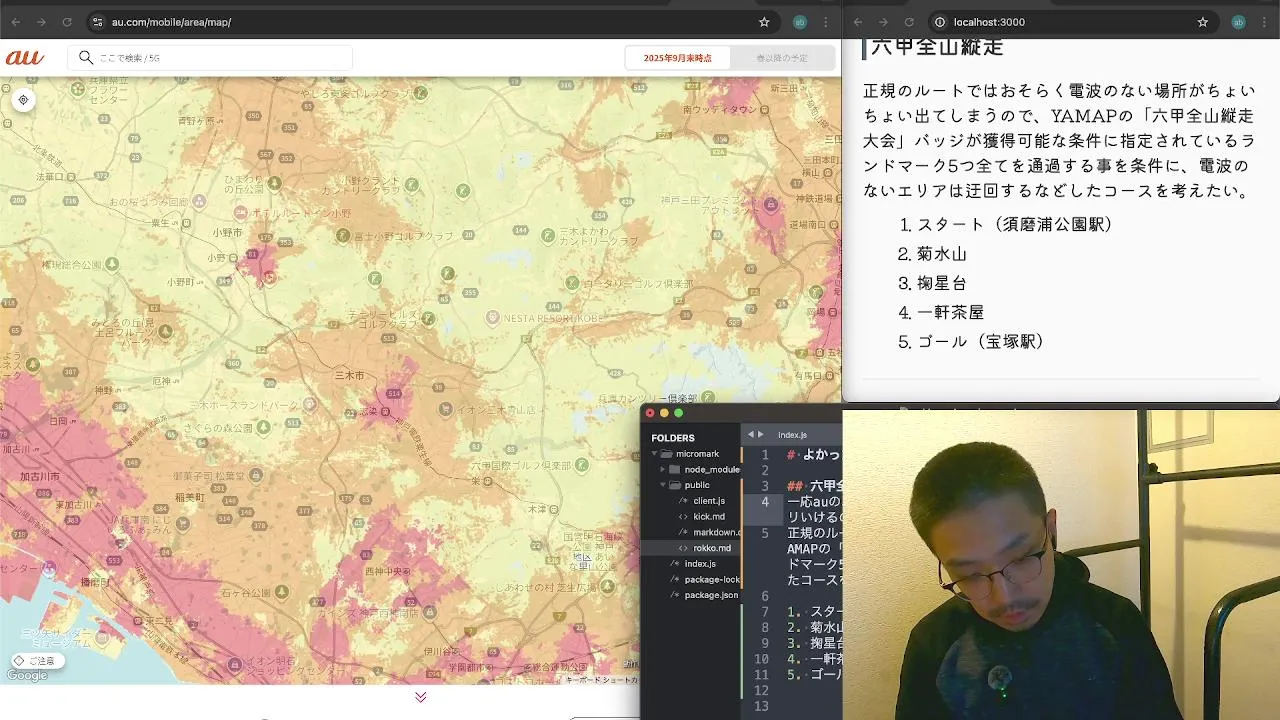
Task: Open site info icon beside au.com address
Action: 97,22
